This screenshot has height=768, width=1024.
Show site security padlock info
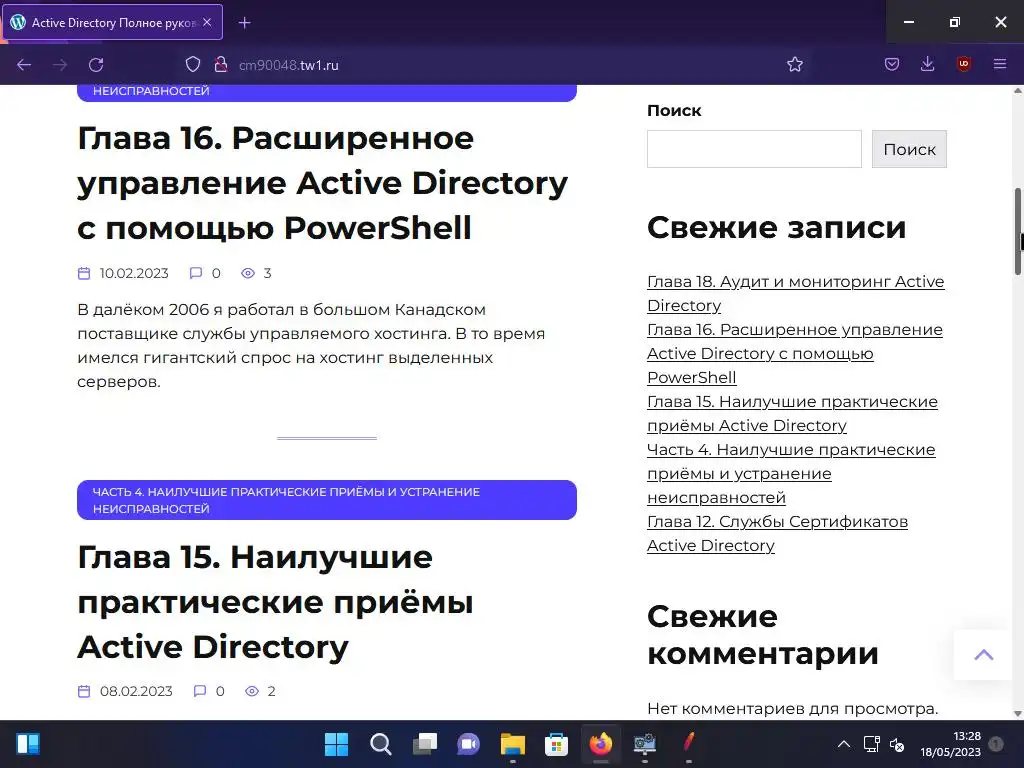pyautogui.click(x=221, y=64)
